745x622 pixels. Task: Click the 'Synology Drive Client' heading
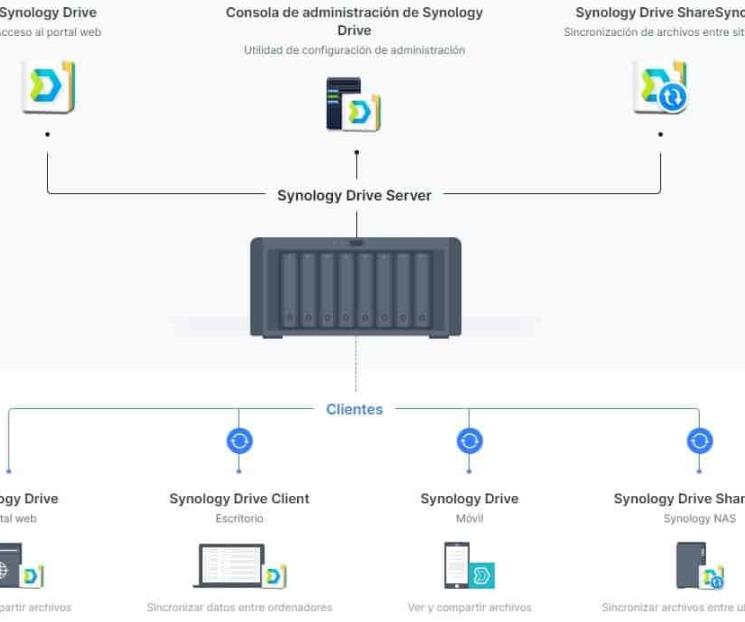pyautogui.click(x=239, y=498)
